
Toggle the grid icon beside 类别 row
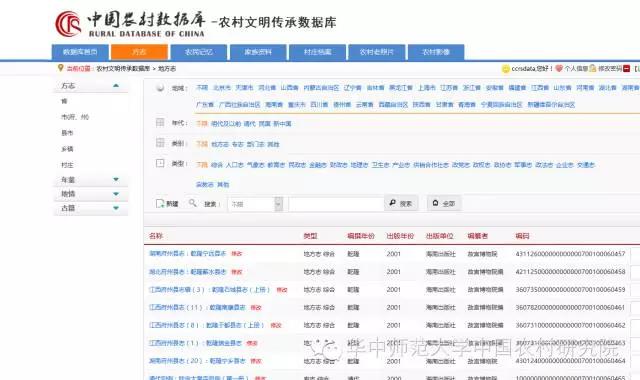pos(160,142)
